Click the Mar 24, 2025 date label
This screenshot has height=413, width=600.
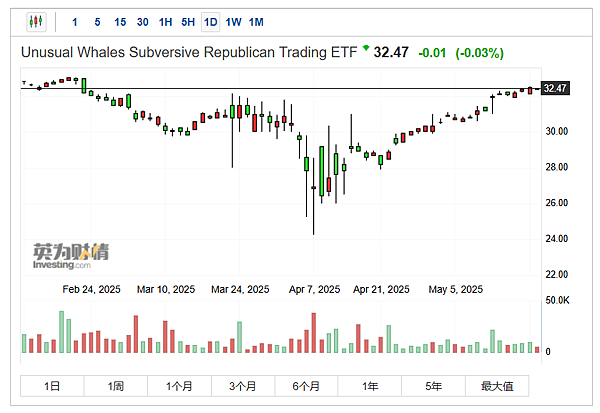pyautogui.click(x=240, y=289)
